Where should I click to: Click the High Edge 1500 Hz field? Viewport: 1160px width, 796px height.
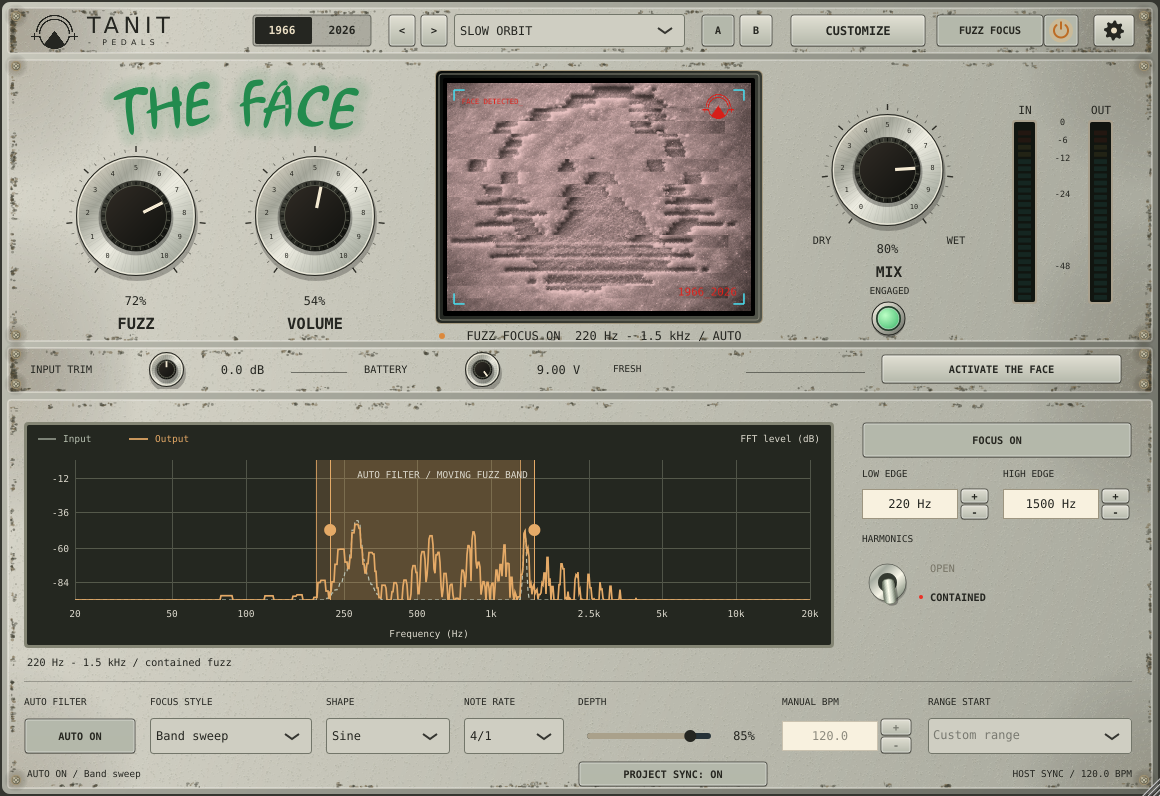(1051, 504)
